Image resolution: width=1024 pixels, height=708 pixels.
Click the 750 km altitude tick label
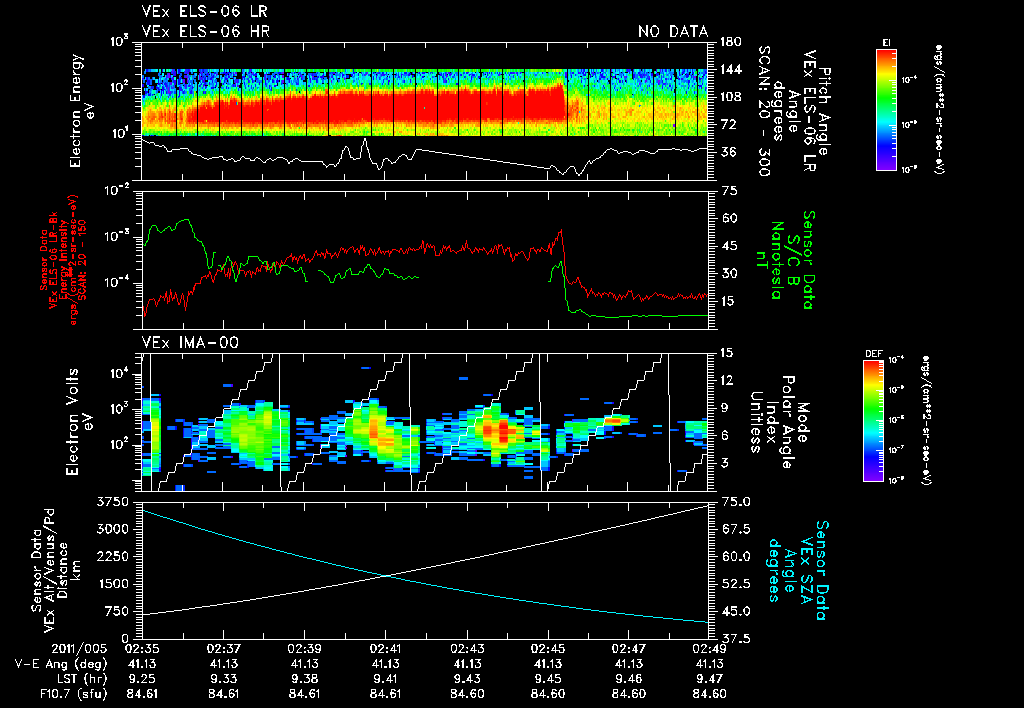pos(116,611)
